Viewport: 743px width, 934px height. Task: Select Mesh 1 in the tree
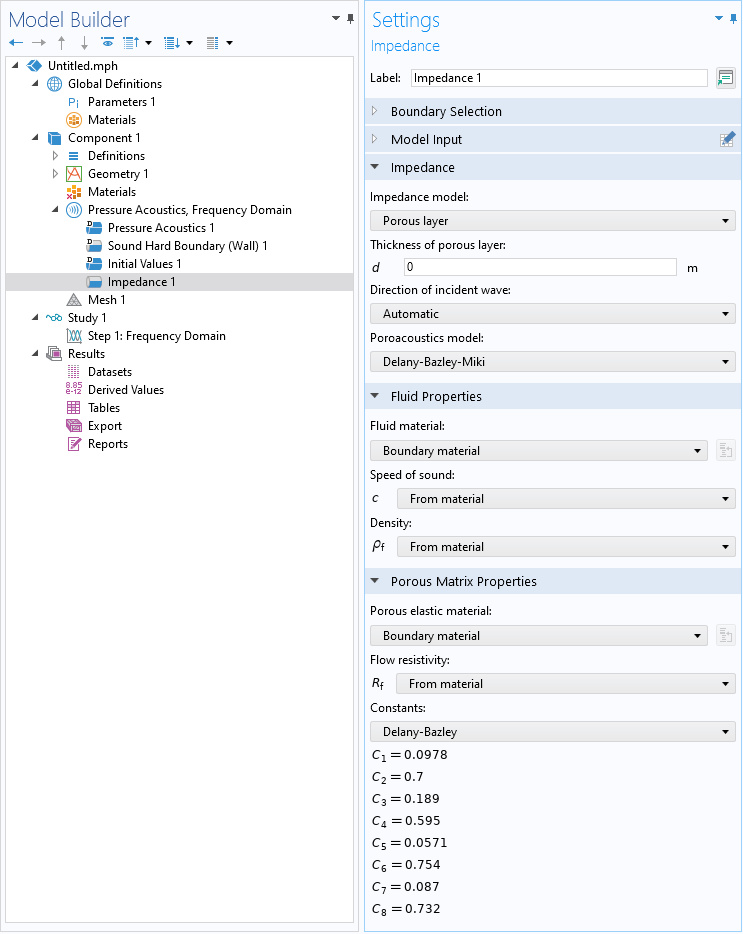pyautogui.click(x=107, y=300)
